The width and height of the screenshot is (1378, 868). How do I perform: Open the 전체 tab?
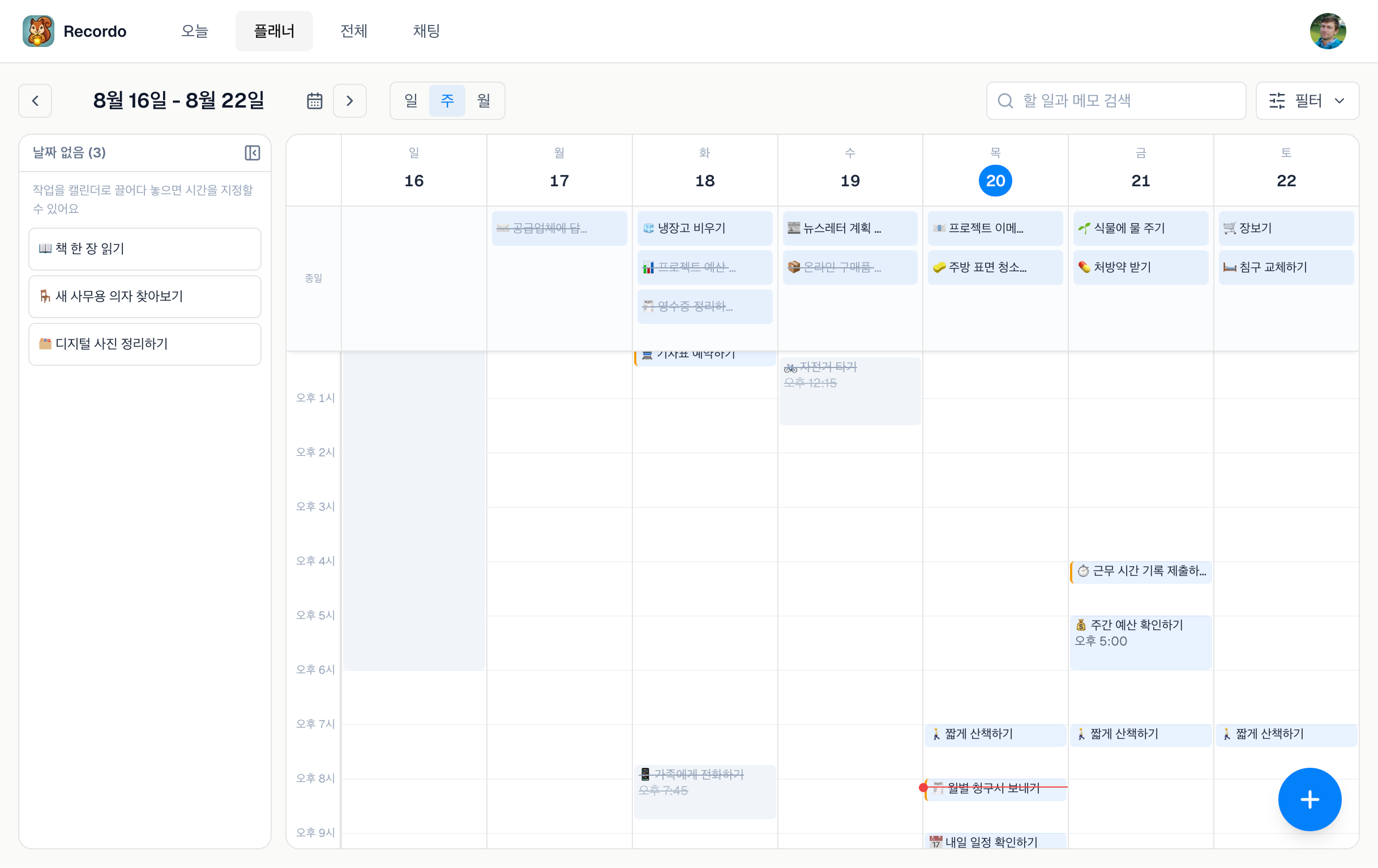point(354,31)
